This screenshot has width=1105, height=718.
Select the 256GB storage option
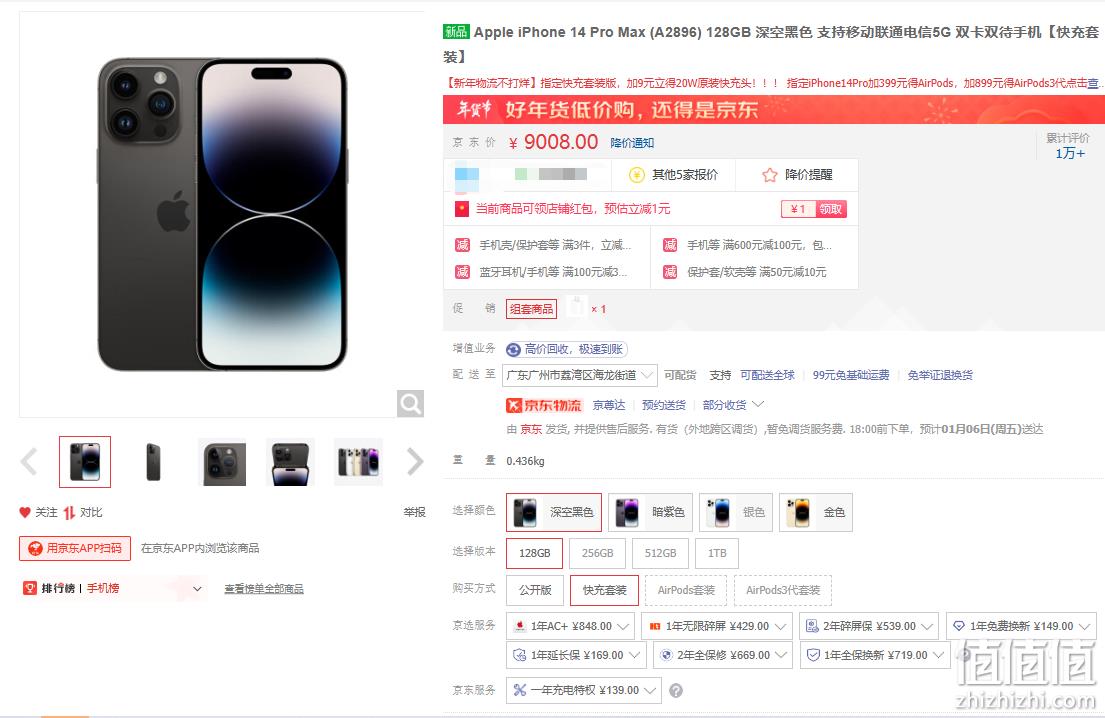click(x=598, y=553)
